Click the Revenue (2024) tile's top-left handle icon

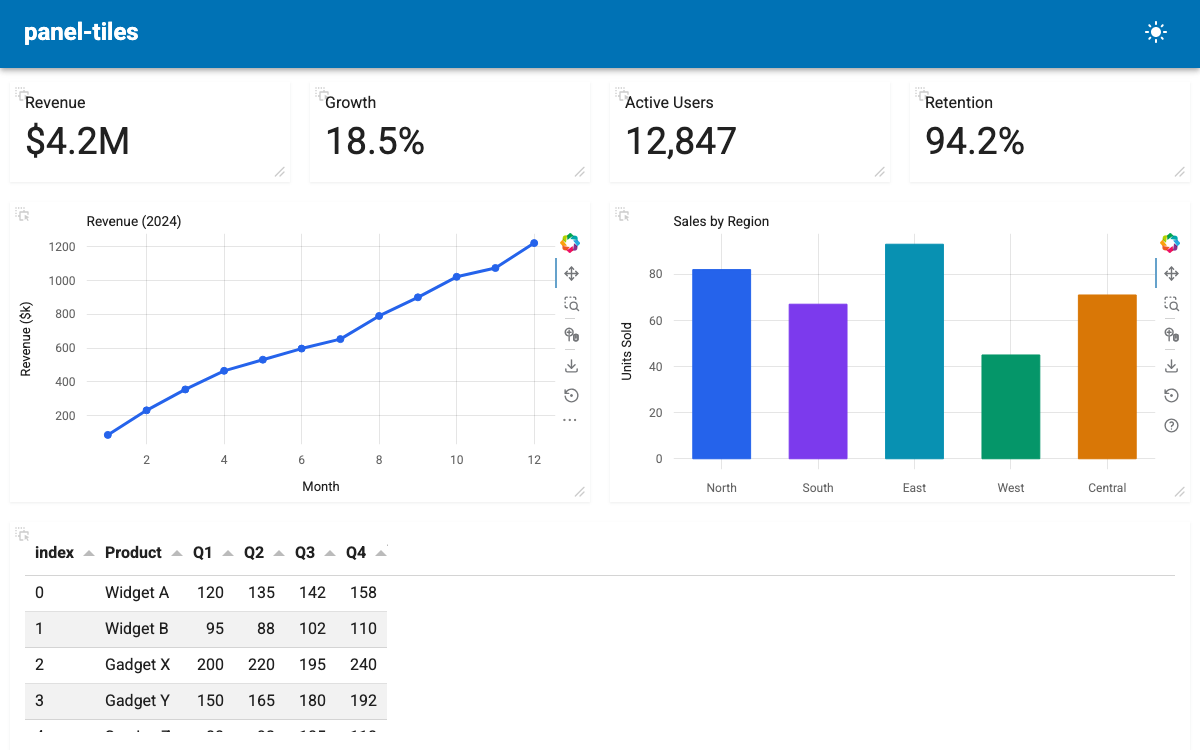(22, 214)
